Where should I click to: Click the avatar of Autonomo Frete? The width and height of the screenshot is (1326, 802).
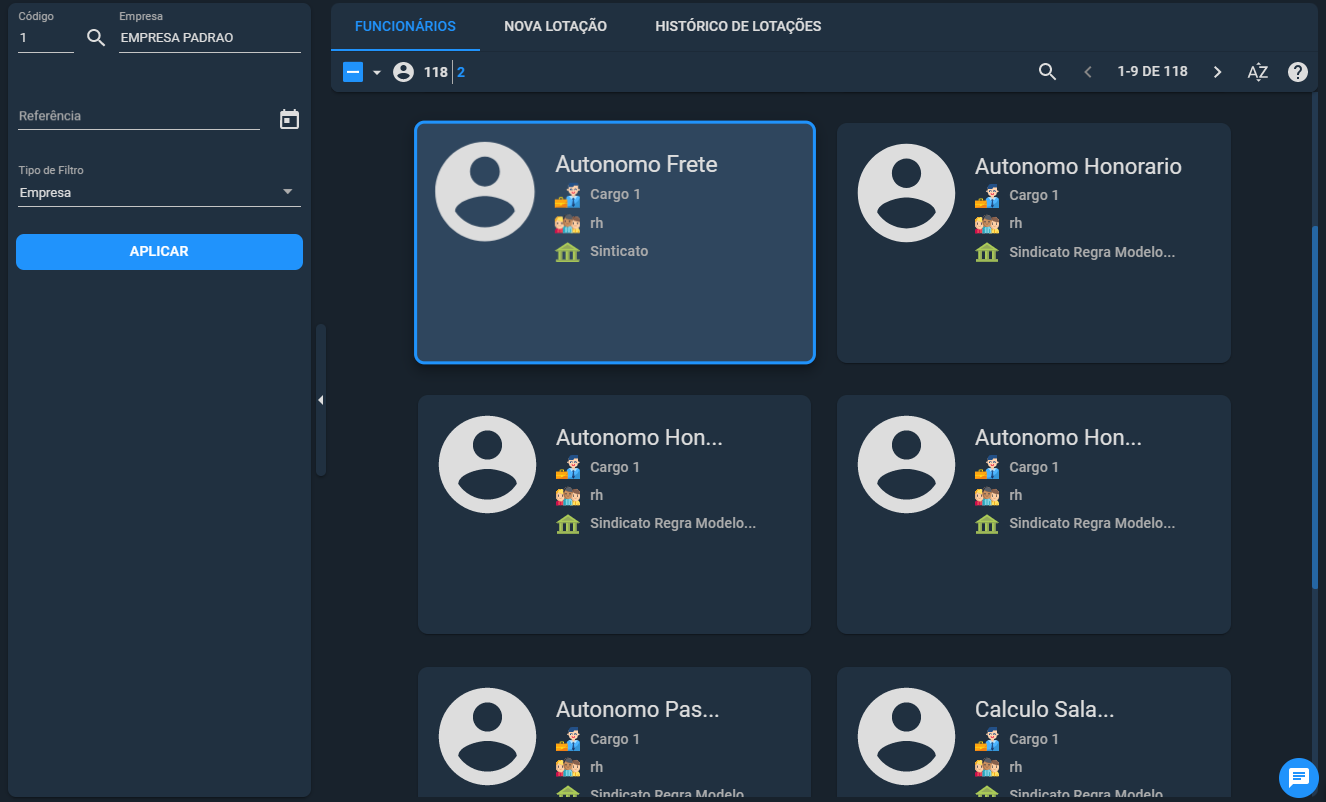(485, 192)
